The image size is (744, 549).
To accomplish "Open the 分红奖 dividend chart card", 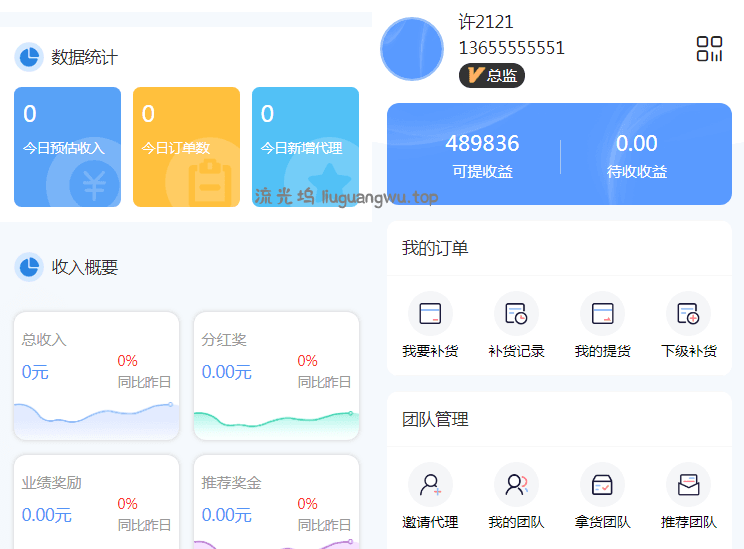I will point(276,375).
